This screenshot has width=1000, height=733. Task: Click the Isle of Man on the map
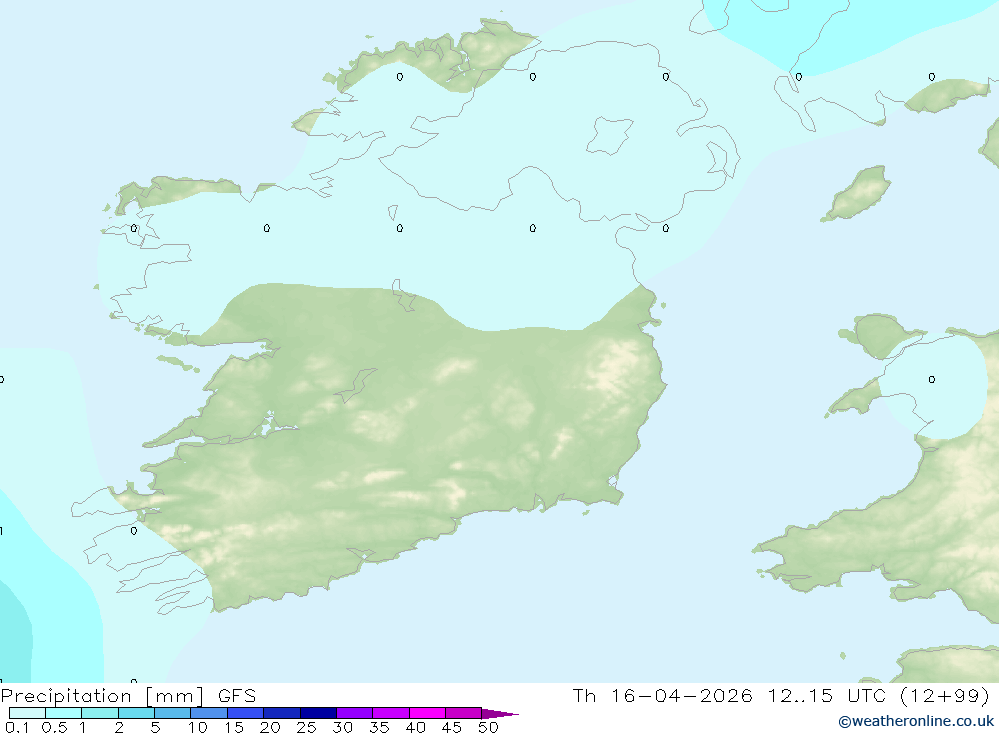(x=857, y=193)
